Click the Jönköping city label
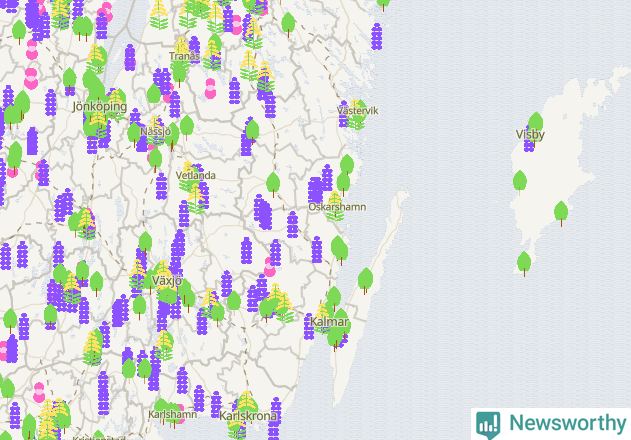631x440 pixels. 100,107
